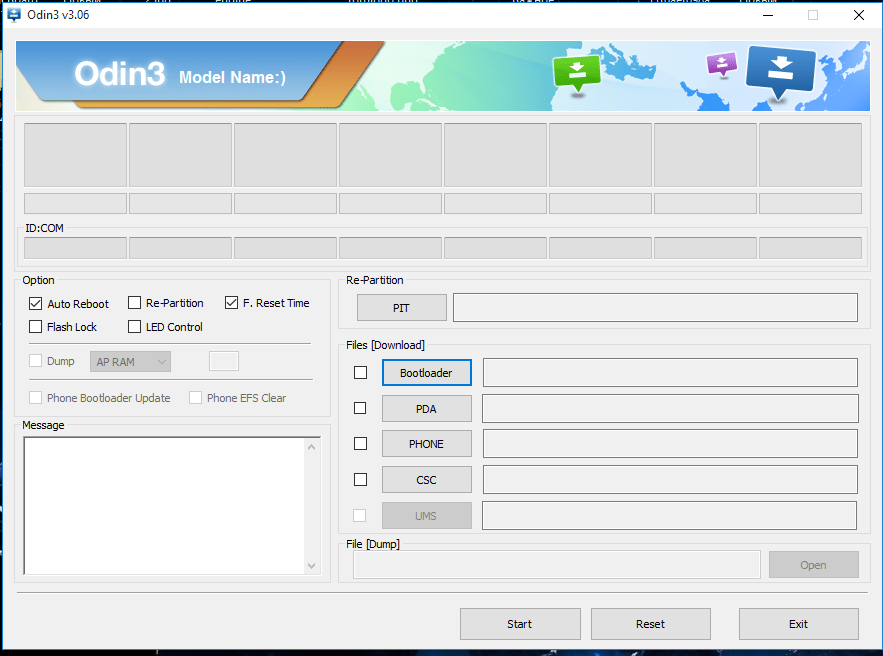This screenshot has height=656, width=883.
Task: Click the purple download speech bubble icon
Action: (721, 64)
